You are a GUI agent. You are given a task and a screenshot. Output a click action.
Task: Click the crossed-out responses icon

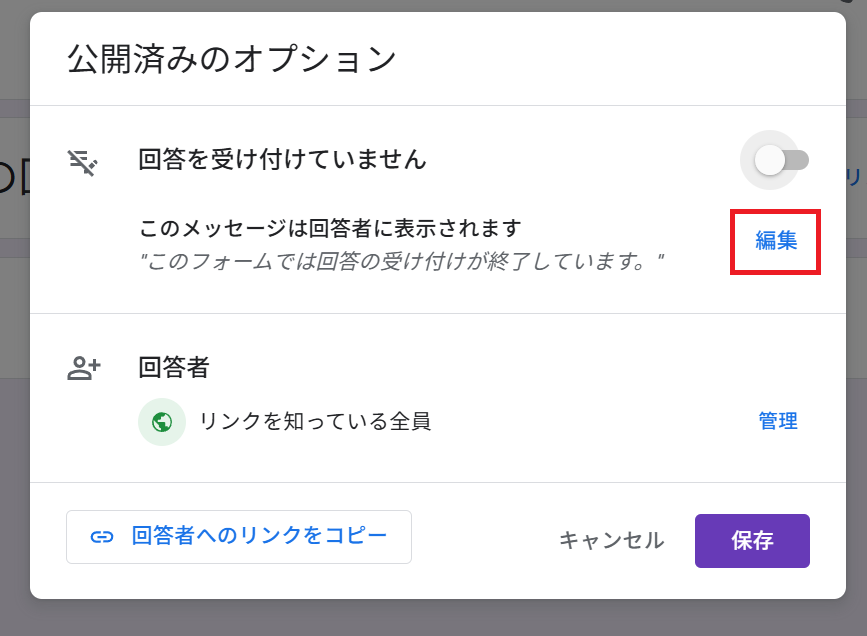pos(82,163)
